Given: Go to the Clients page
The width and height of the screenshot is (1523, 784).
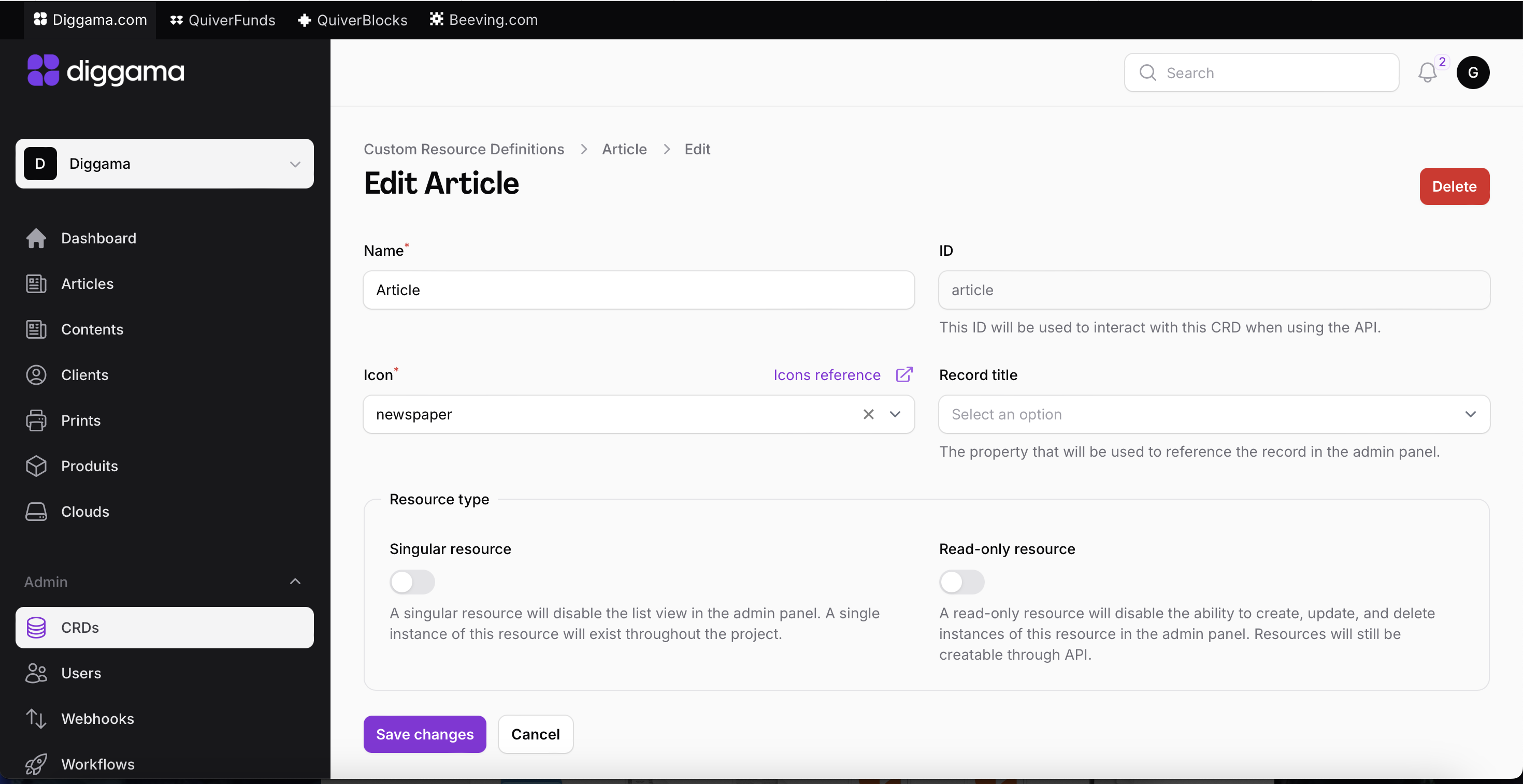Looking at the screenshot, I should (x=84, y=374).
